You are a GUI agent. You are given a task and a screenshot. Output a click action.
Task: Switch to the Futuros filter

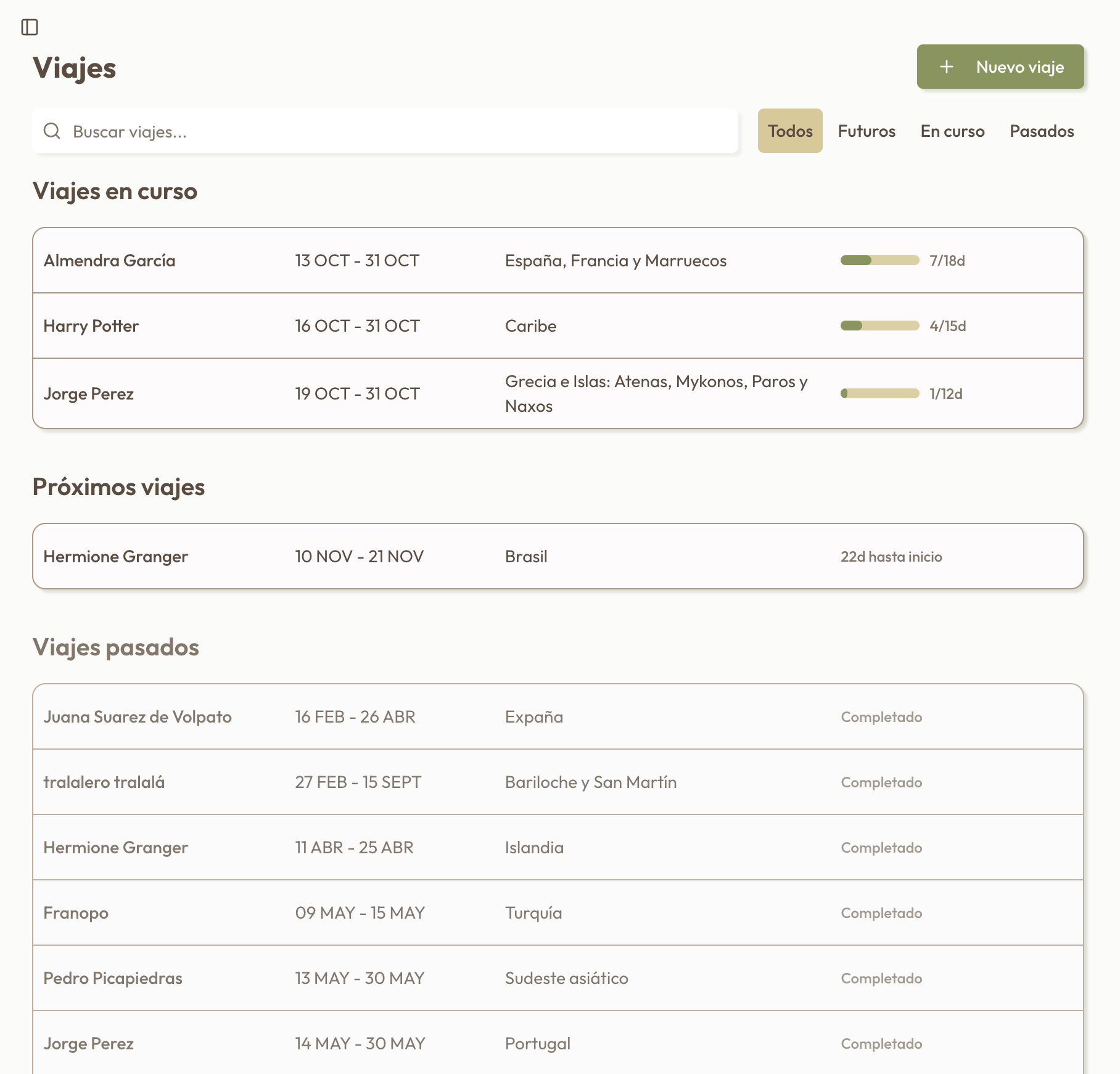tap(867, 131)
